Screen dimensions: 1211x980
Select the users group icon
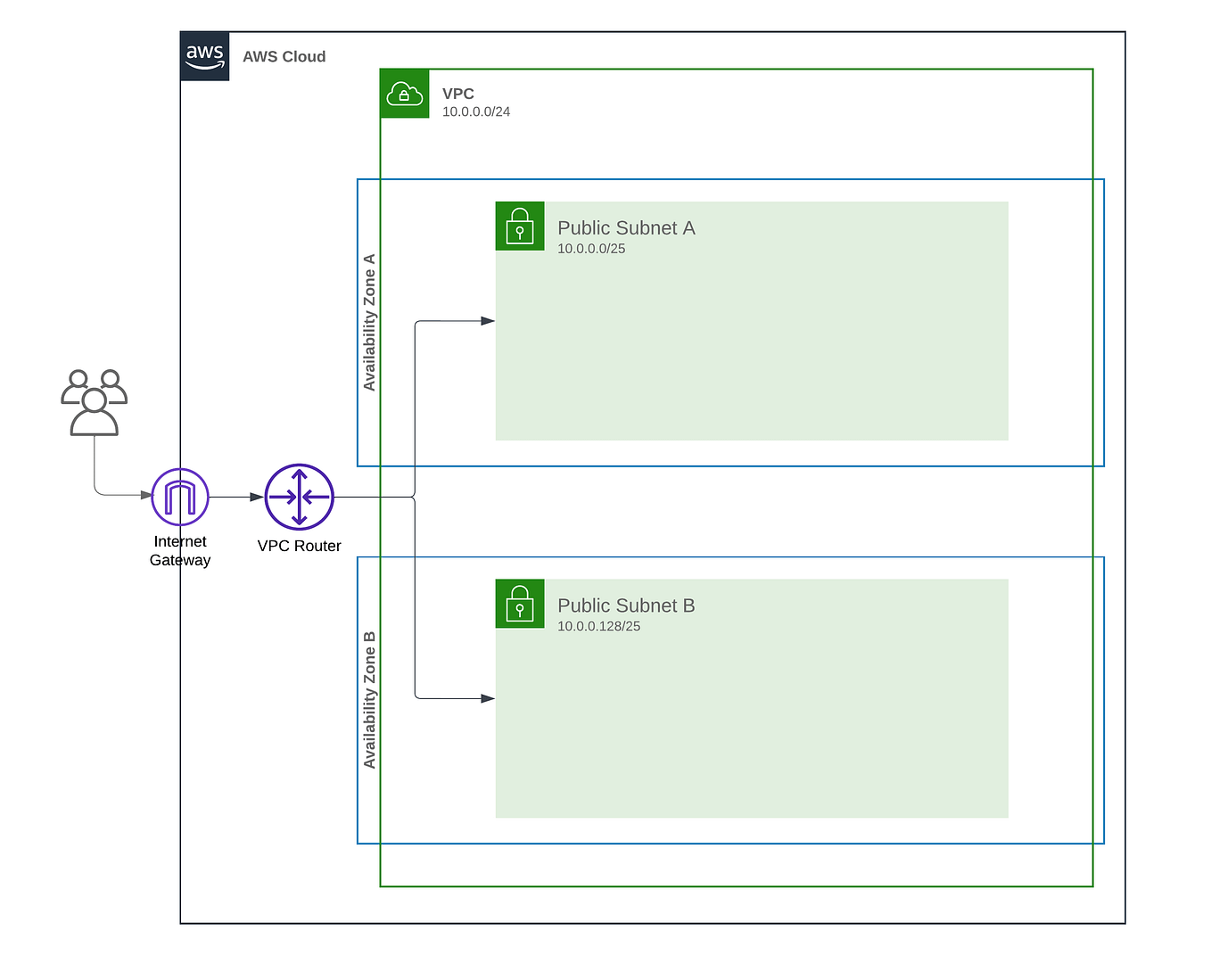click(95, 402)
